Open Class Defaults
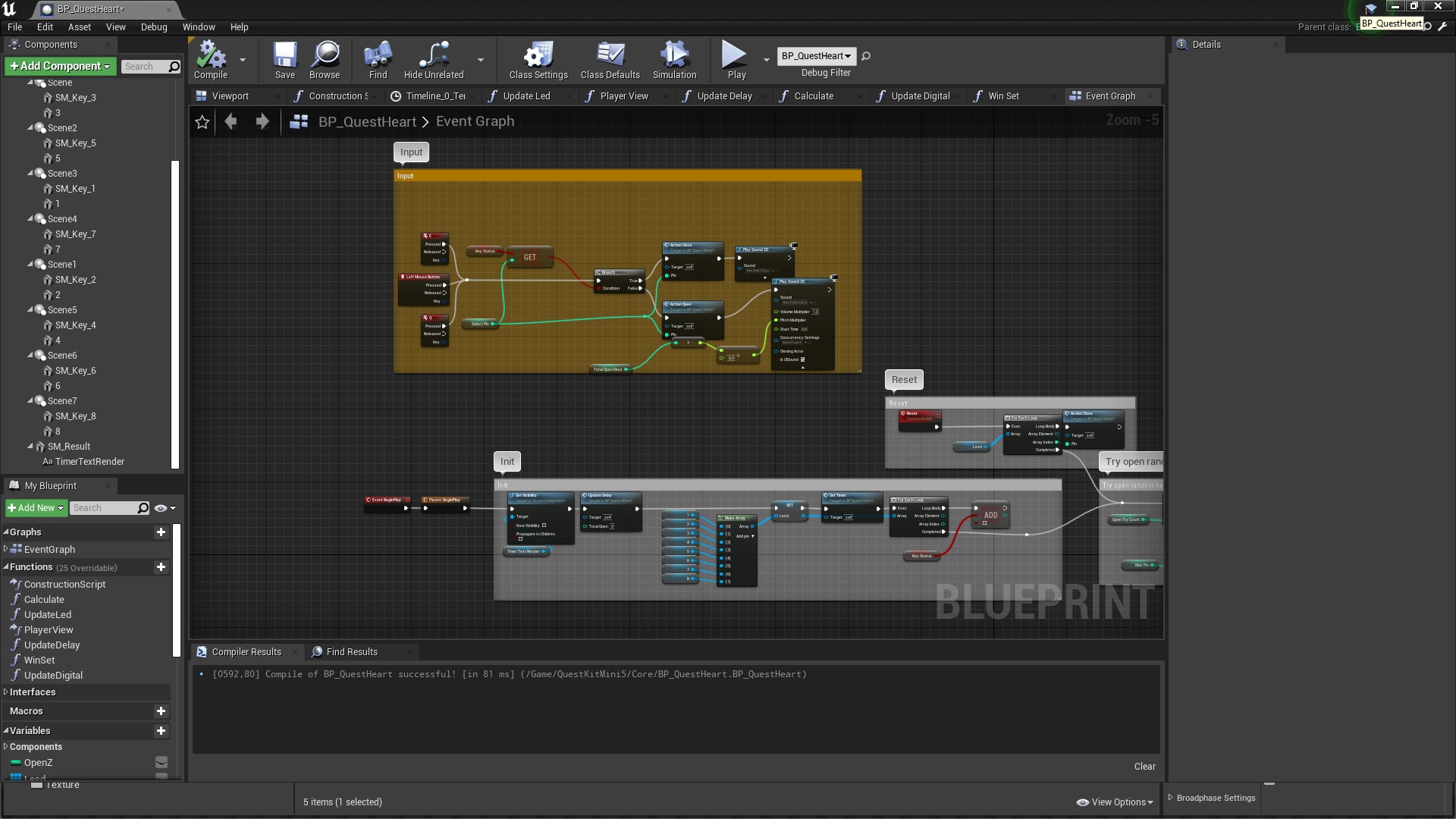Screen dimensions: 1456x819 [610, 60]
